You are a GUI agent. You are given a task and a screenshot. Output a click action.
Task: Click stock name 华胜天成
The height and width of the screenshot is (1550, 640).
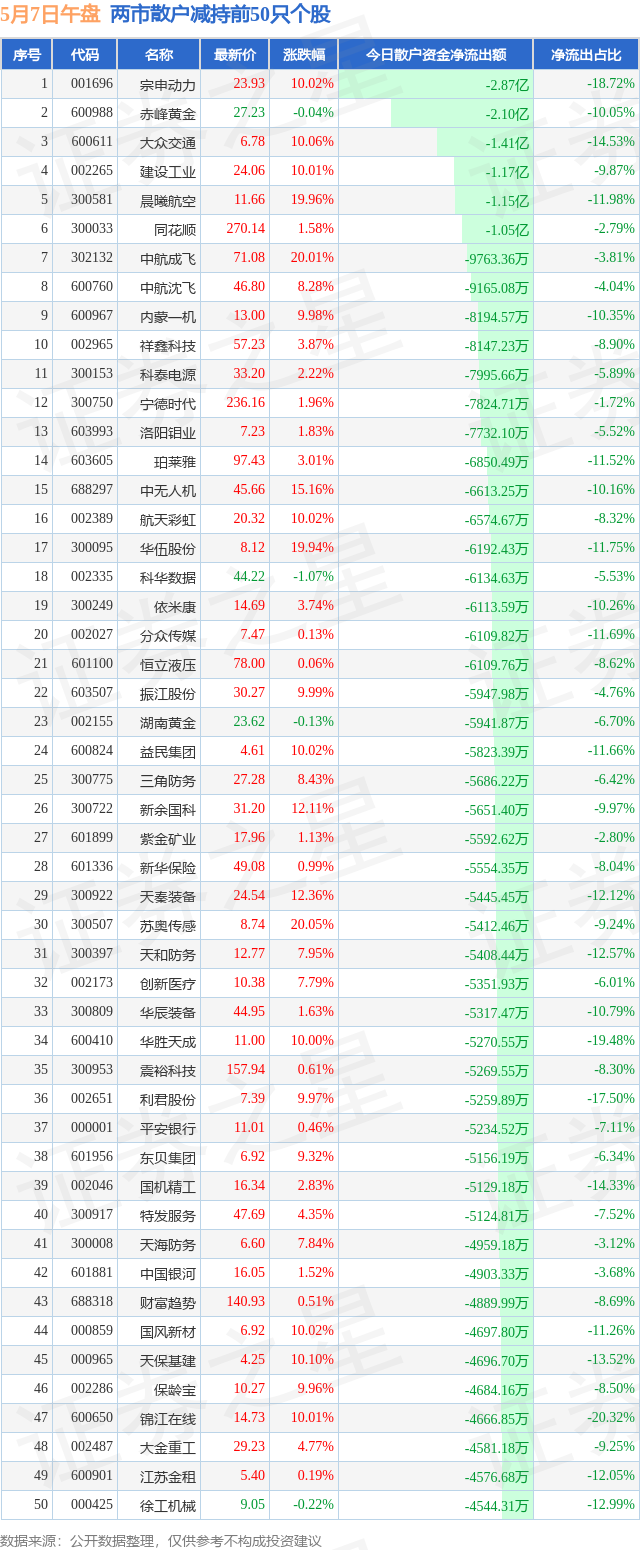tap(168, 1042)
